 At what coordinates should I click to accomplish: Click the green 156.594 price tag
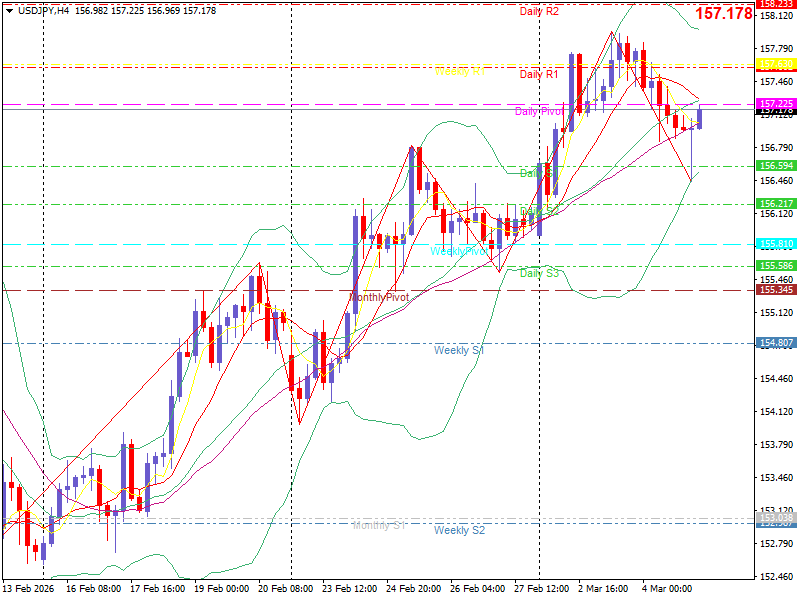tap(776, 166)
